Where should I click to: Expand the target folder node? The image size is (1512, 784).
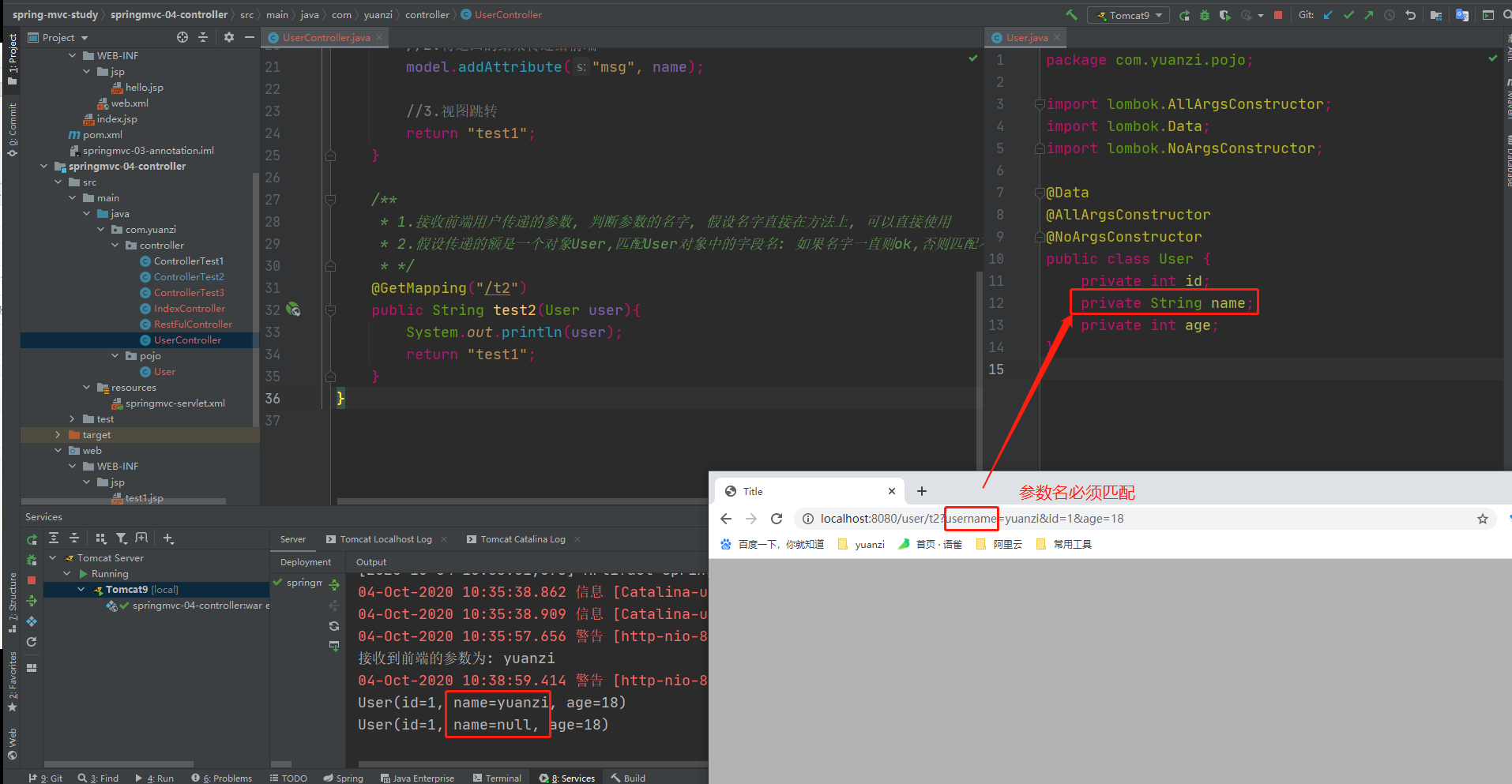click(58, 435)
